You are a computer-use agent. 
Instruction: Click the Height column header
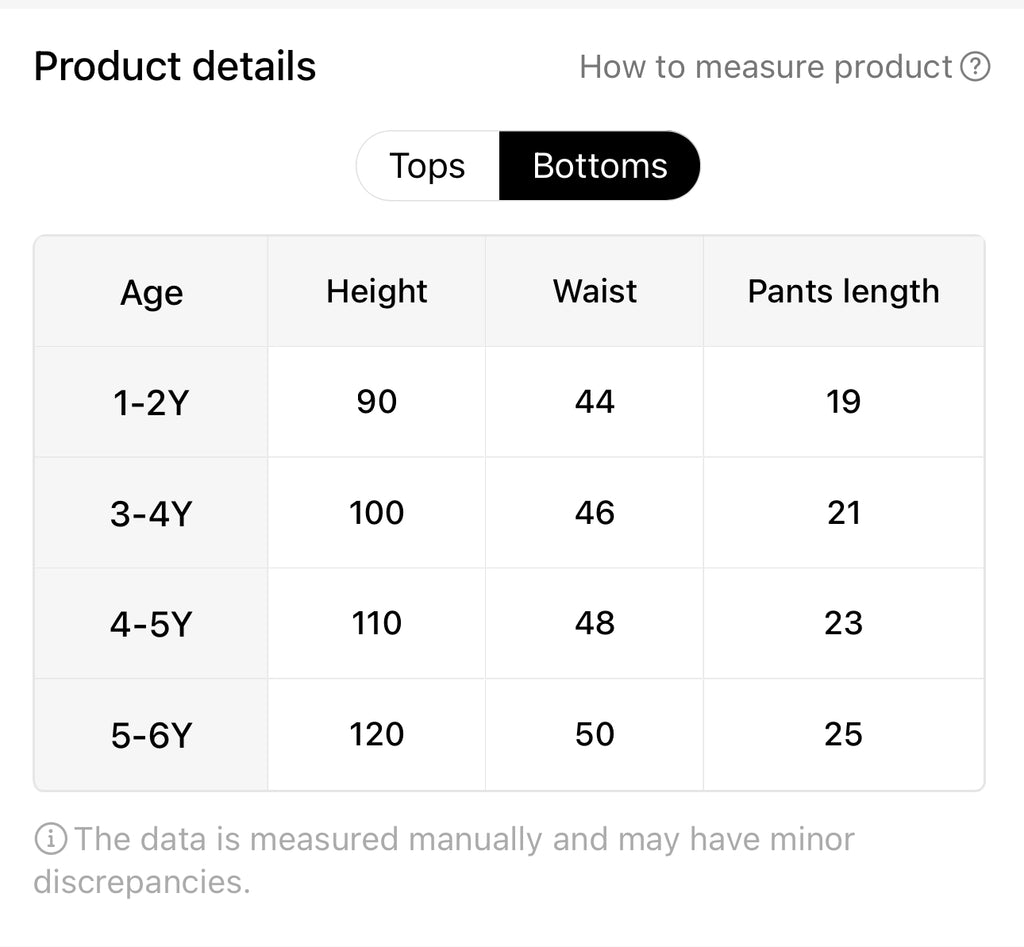[x=376, y=291]
